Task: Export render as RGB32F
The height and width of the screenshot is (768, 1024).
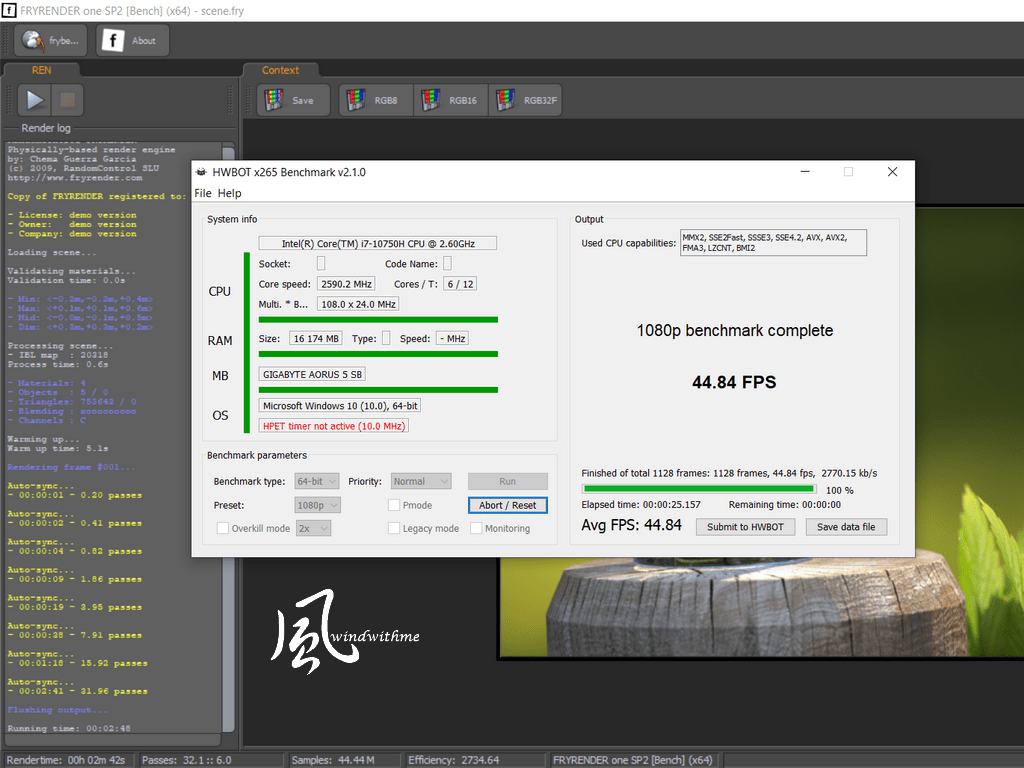Action: 526,101
